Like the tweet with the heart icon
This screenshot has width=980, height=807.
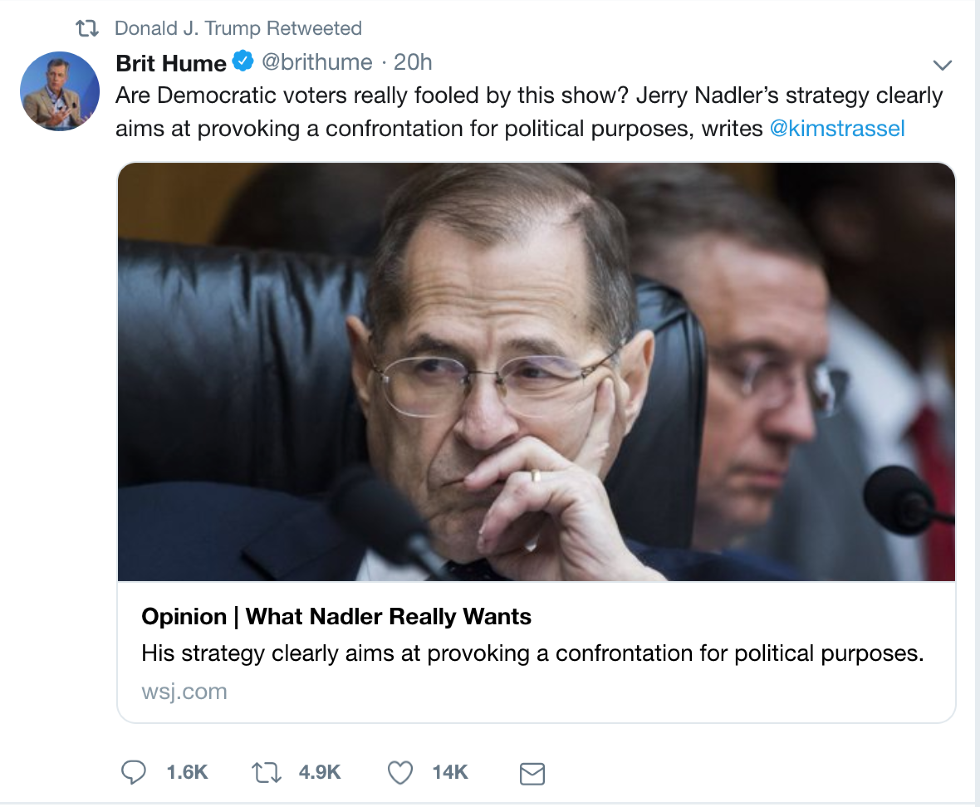[x=400, y=772]
